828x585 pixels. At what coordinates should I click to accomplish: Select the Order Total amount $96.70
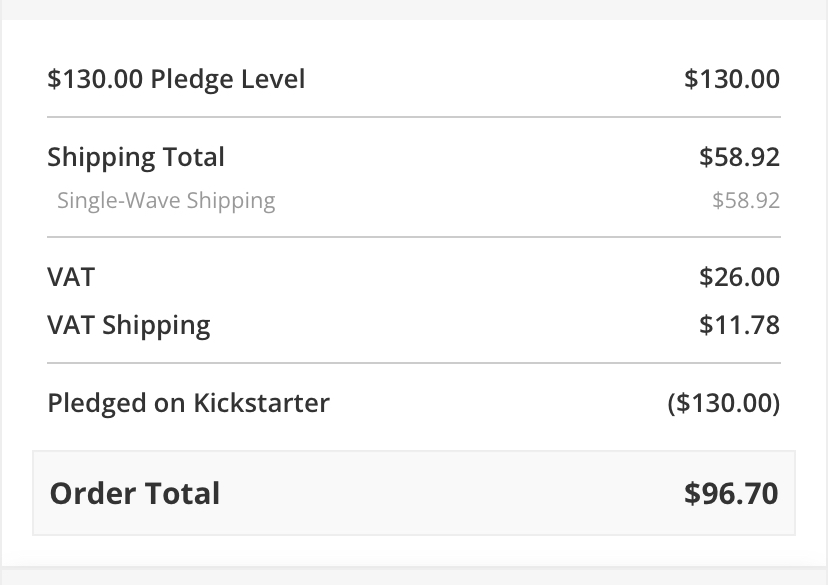point(731,493)
